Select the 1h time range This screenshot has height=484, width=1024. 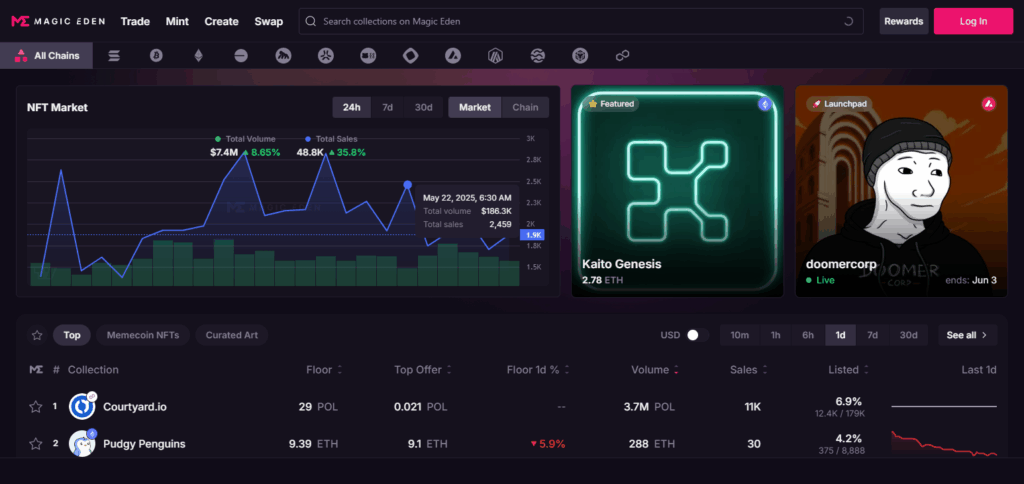pyautogui.click(x=776, y=335)
